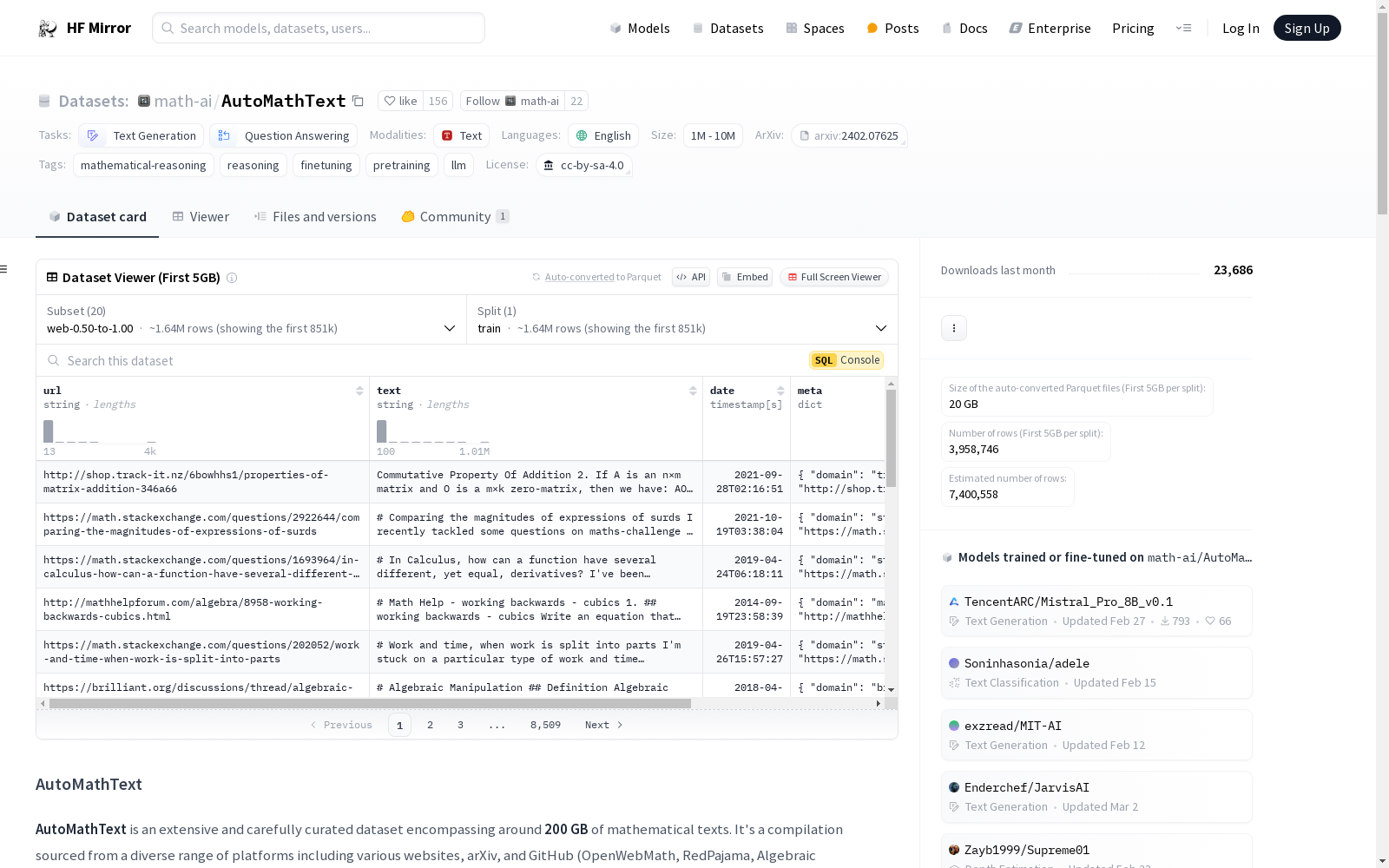The width and height of the screenshot is (1389, 868).
Task: Expand the Split train dropdown
Action: (x=682, y=319)
